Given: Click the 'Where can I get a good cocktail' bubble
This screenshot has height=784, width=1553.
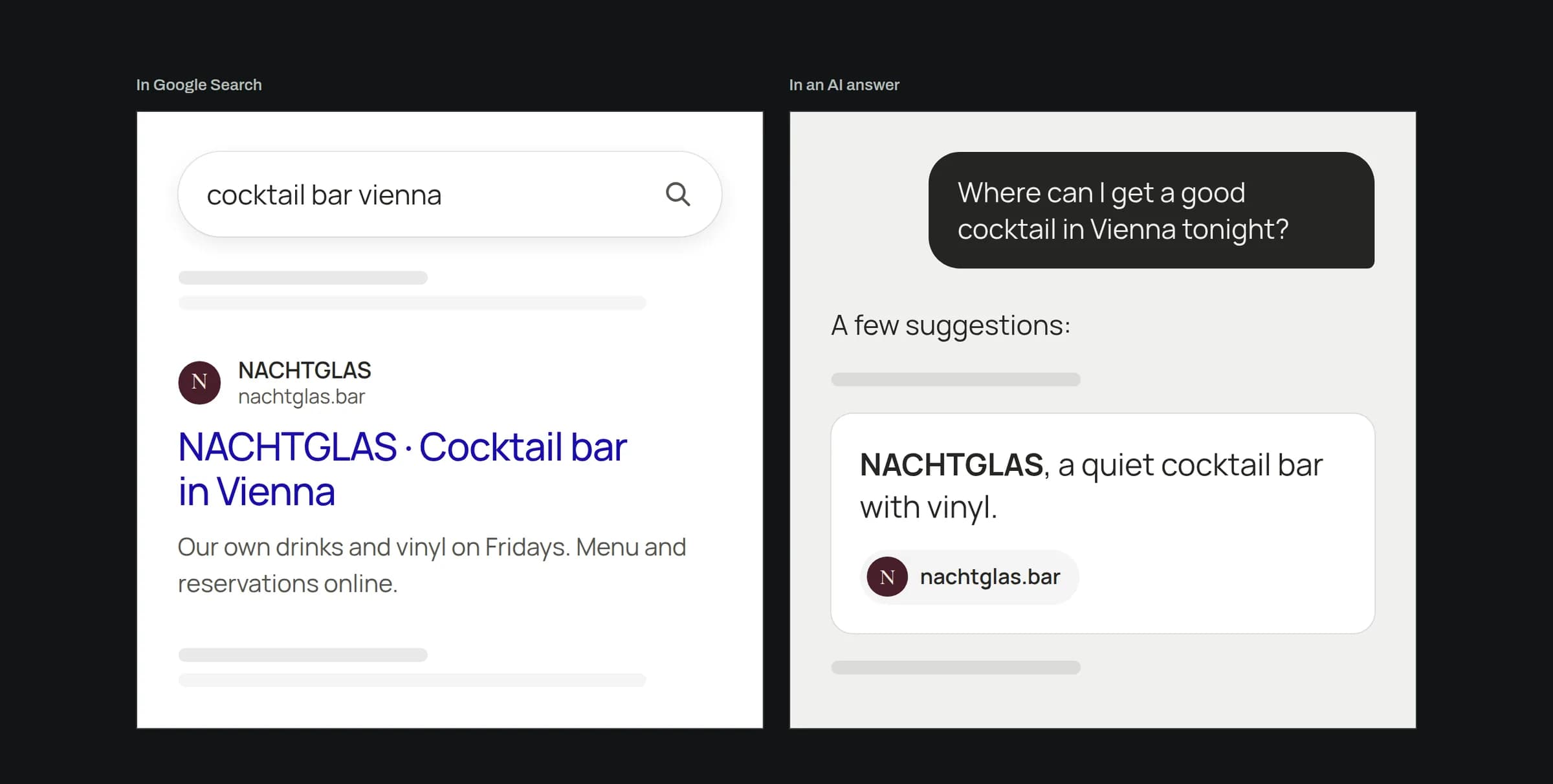Looking at the screenshot, I should 1151,210.
